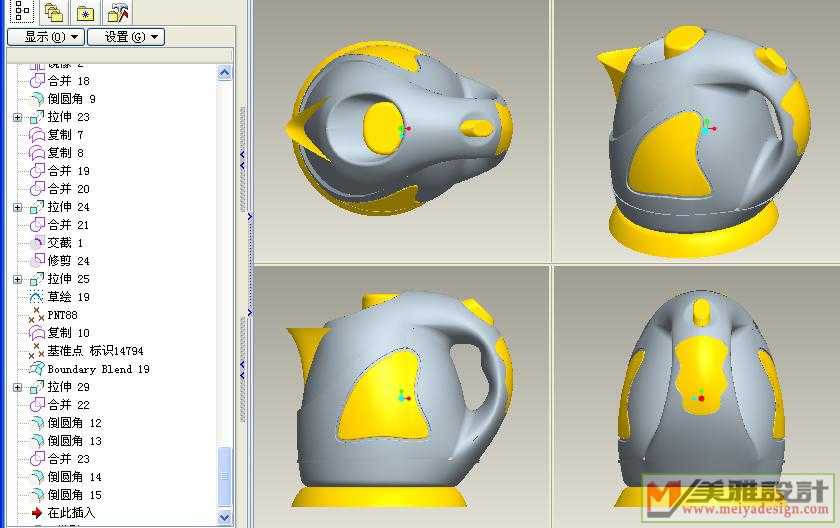
Task: Open the Favorites tab with star folder
Action: [x=86, y=12]
